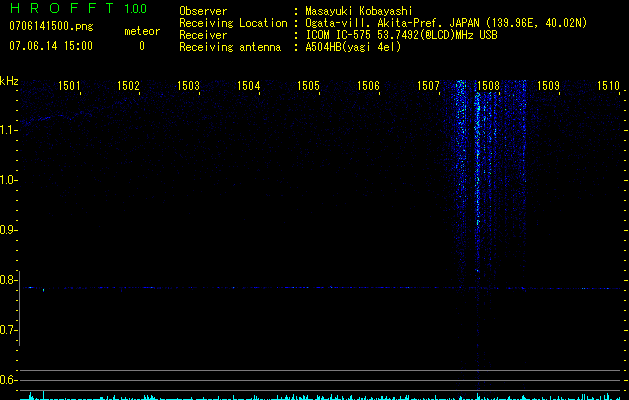629x400 pixels.
Task: Click the Receiving Location label
Action: click(233, 23)
